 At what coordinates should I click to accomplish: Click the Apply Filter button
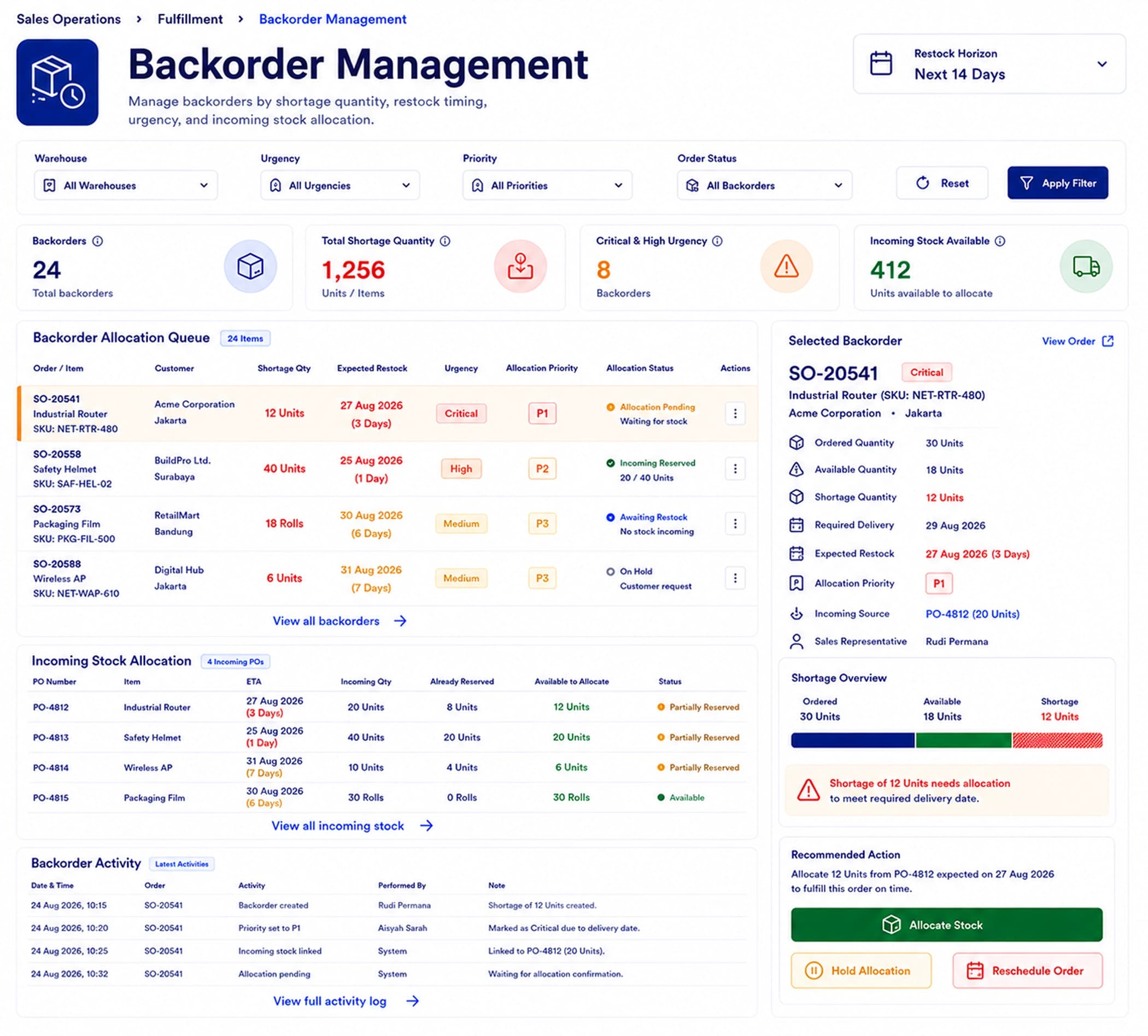1057,183
